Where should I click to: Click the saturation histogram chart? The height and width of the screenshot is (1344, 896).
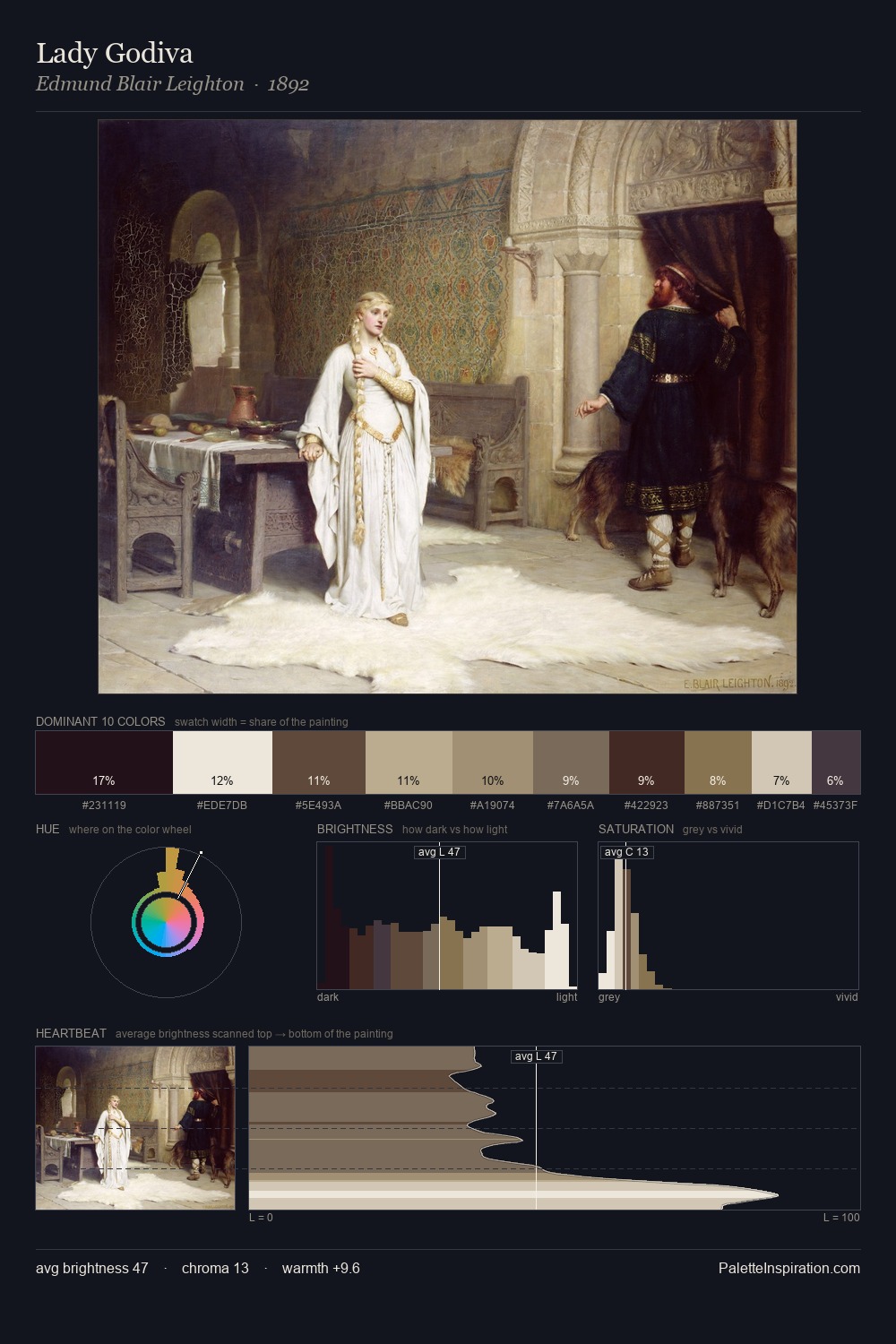tap(728, 916)
